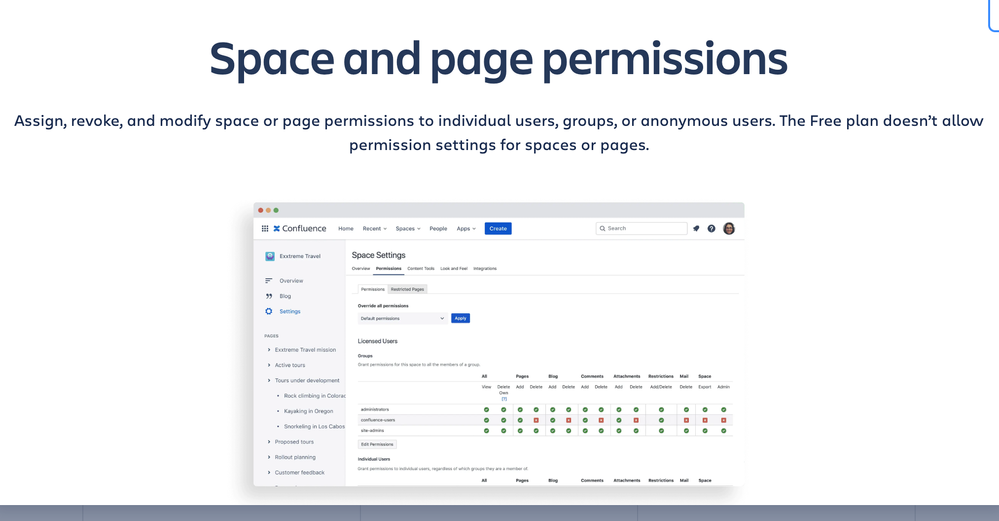999x521 pixels.
Task: Expand the Rollout planning page
Action: (x=269, y=457)
